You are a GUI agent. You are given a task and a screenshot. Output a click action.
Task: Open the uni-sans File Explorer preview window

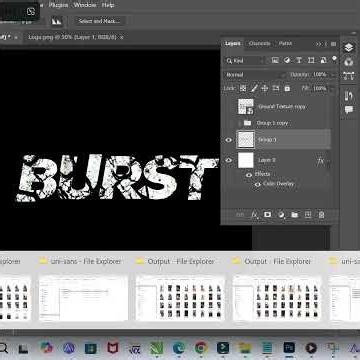[x=83, y=297]
